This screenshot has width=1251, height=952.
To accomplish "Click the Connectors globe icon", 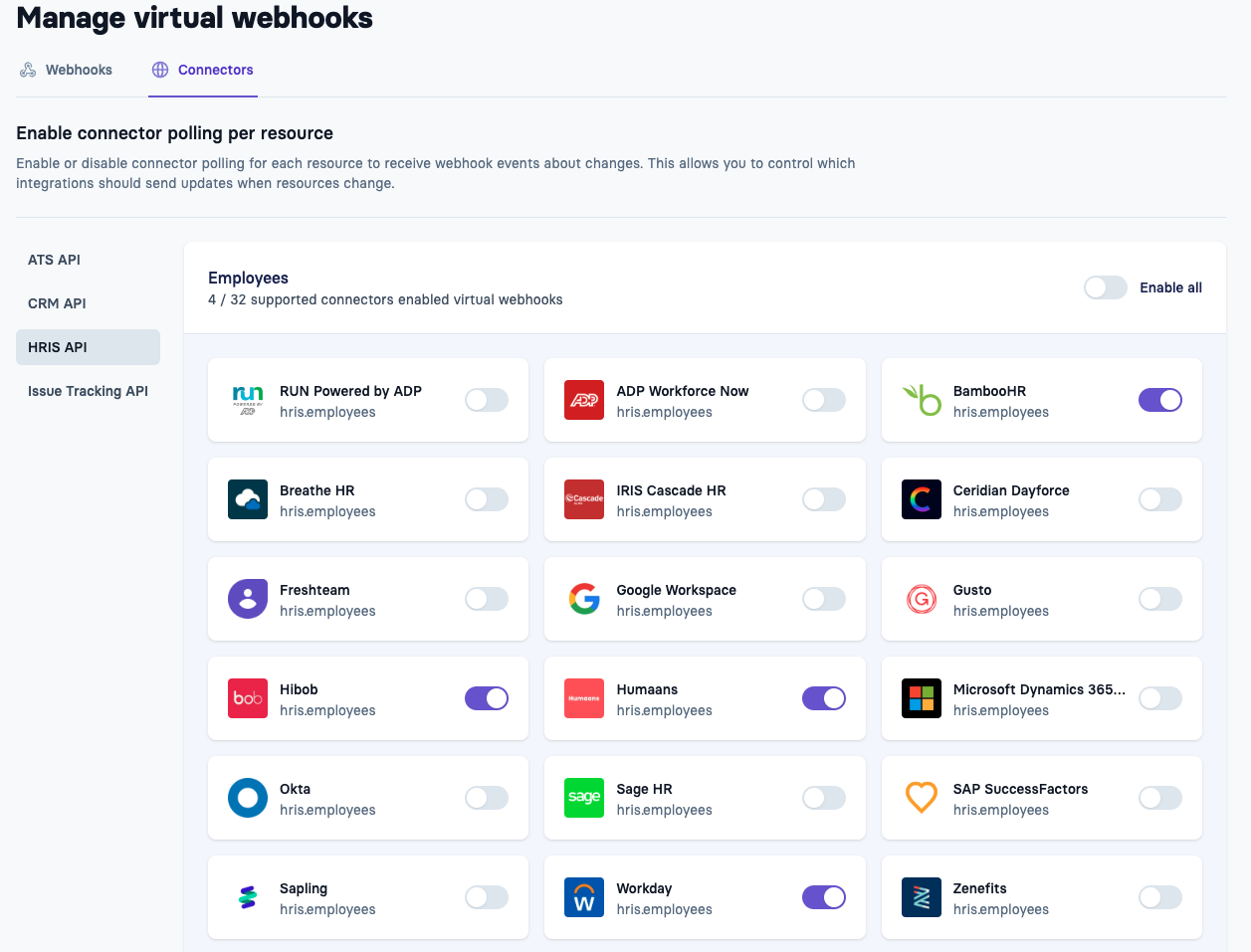I will click(160, 70).
